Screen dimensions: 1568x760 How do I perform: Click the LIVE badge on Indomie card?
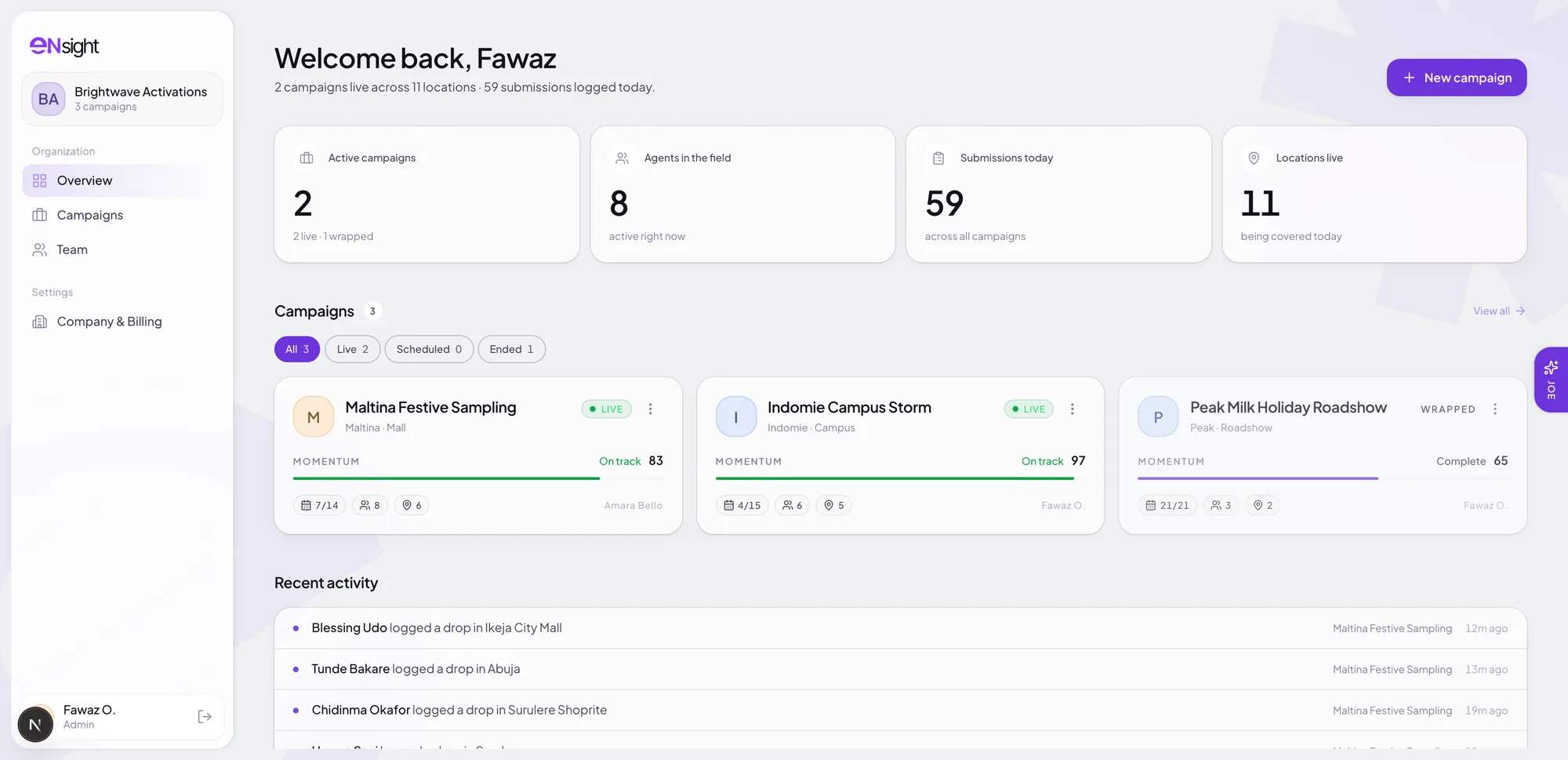(x=1029, y=409)
